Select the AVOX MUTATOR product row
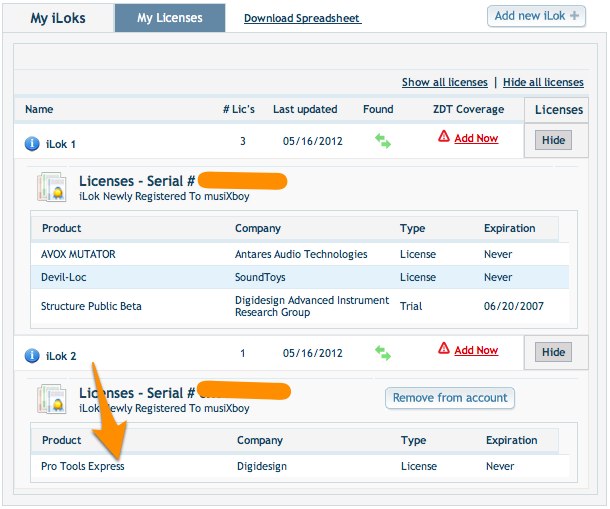The image size is (610, 509). [300, 254]
